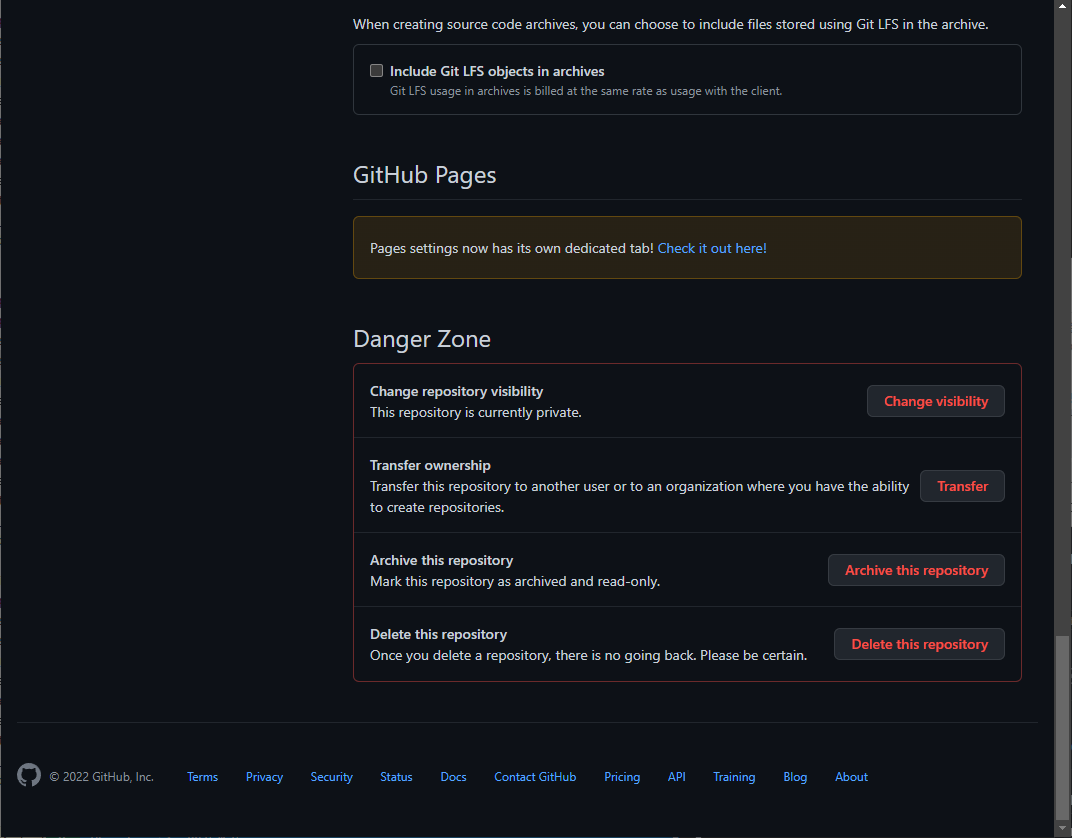Open the API footer link

(x=677, y=776)
